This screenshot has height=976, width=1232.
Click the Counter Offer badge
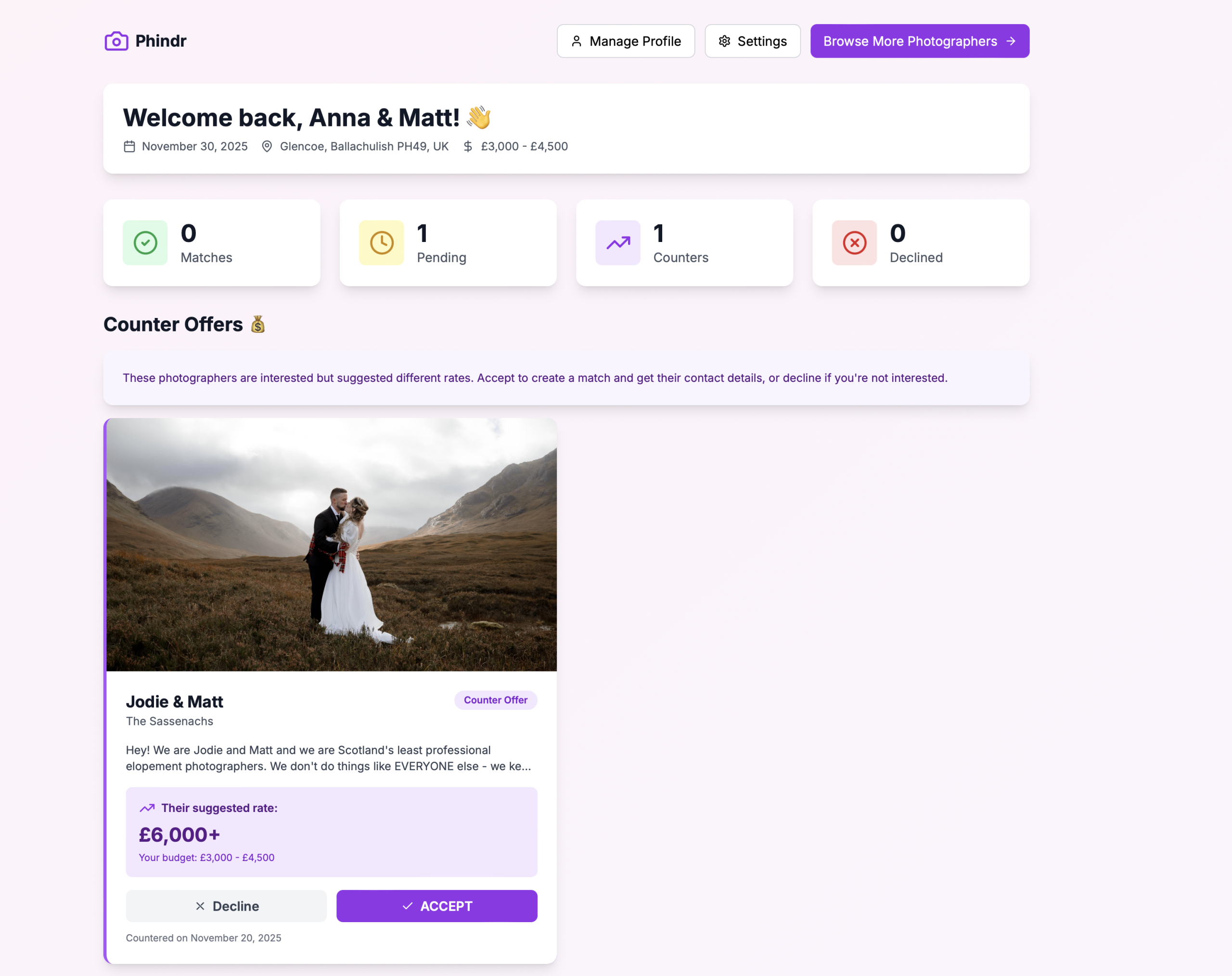495,699
